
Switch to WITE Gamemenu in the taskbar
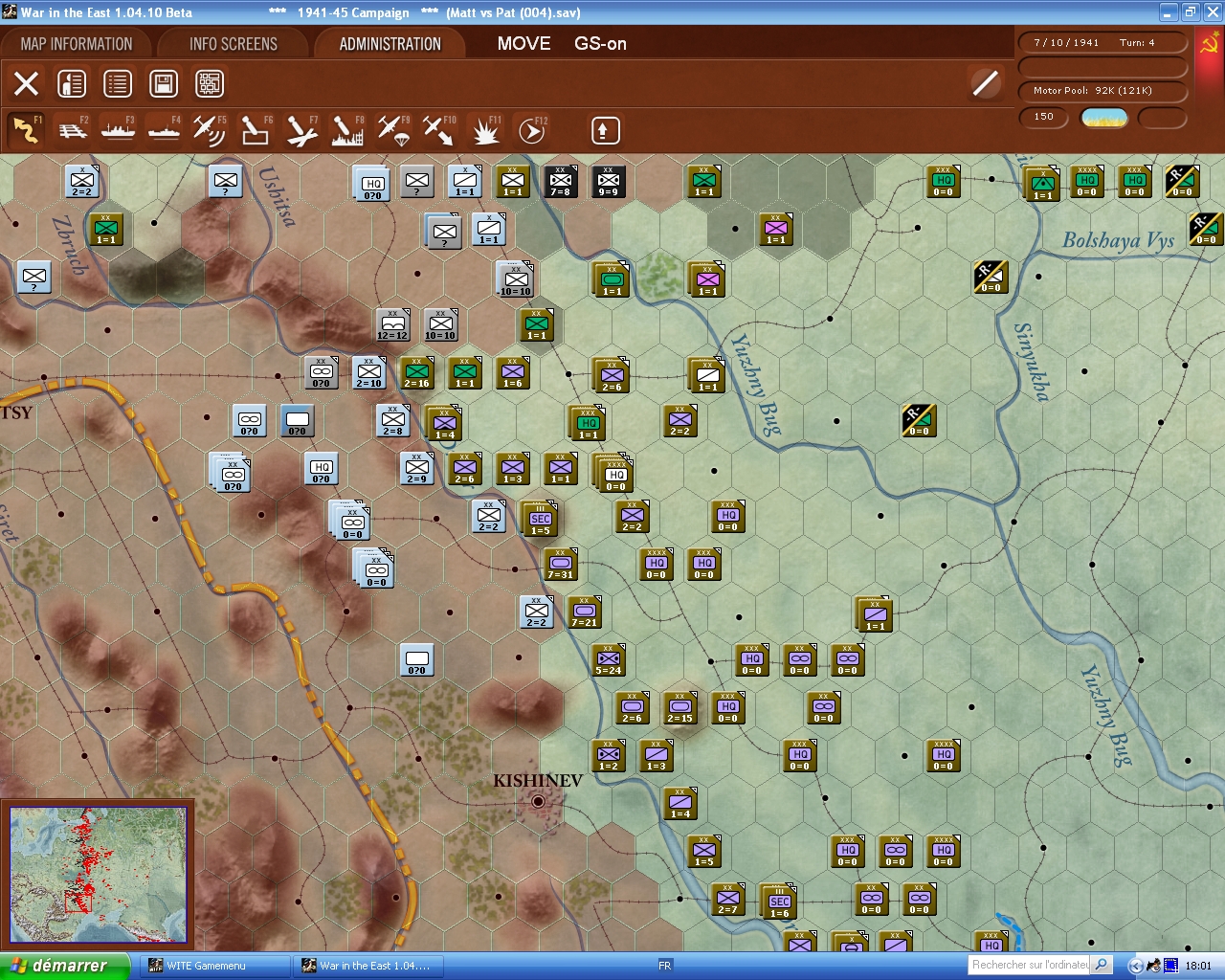(x=215, y=966)
